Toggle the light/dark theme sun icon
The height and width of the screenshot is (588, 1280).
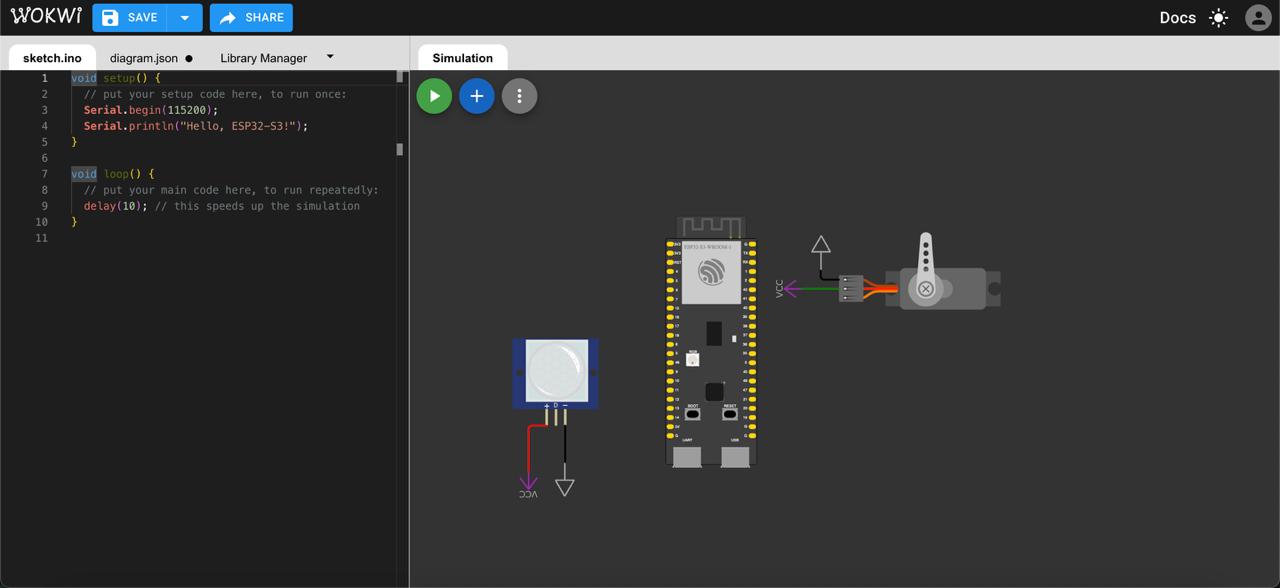tap(1218, 18)
